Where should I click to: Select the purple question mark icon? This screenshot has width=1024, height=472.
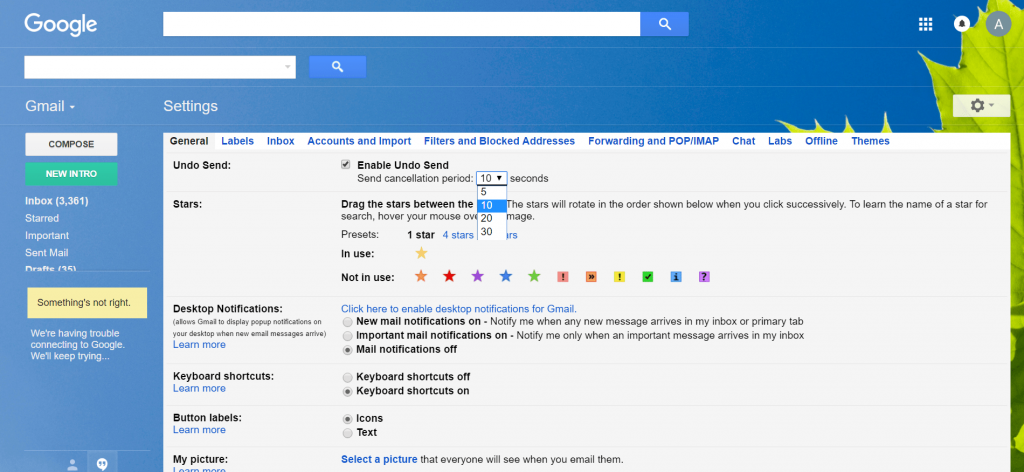pyautogui.click(x=704, y=277)
